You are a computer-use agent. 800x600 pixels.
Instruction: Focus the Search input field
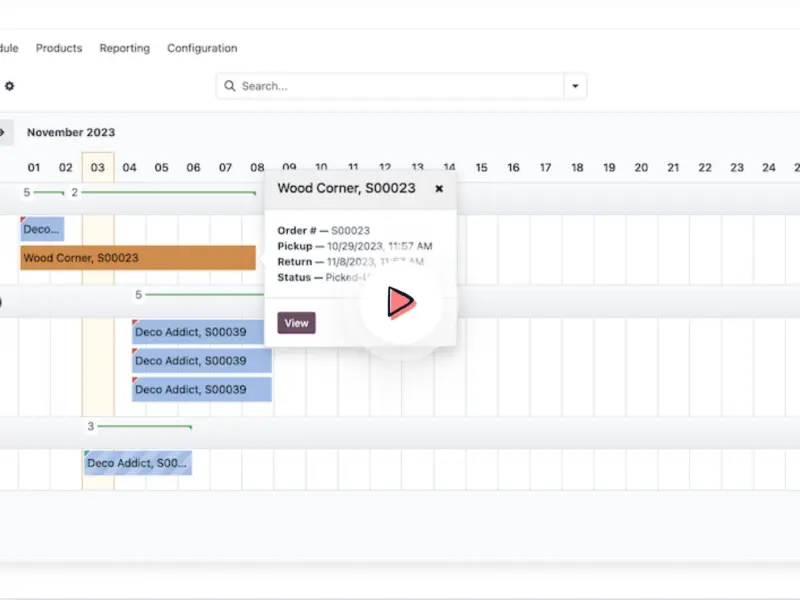point(400,86)
